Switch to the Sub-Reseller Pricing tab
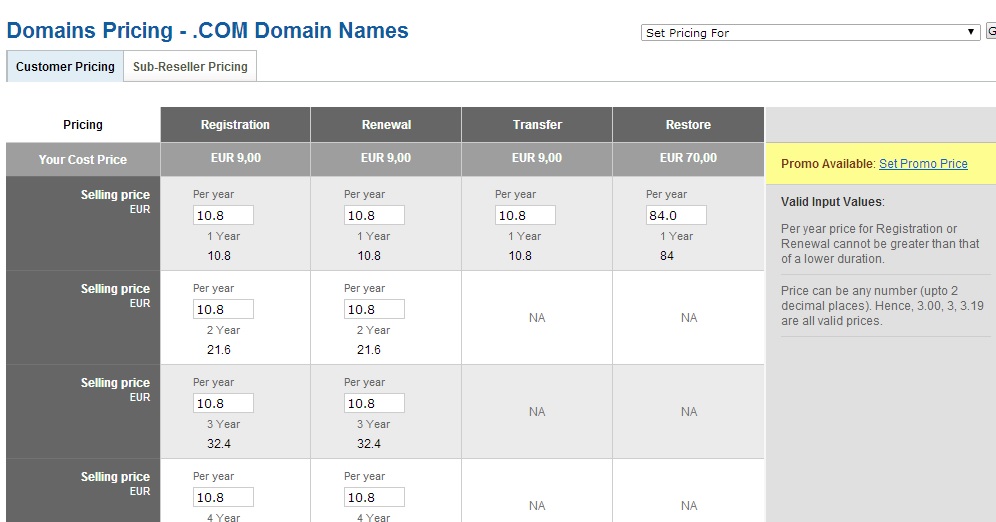Image resolution: width=996 pixels, height=522 pixels. click(x=190, y=67)
